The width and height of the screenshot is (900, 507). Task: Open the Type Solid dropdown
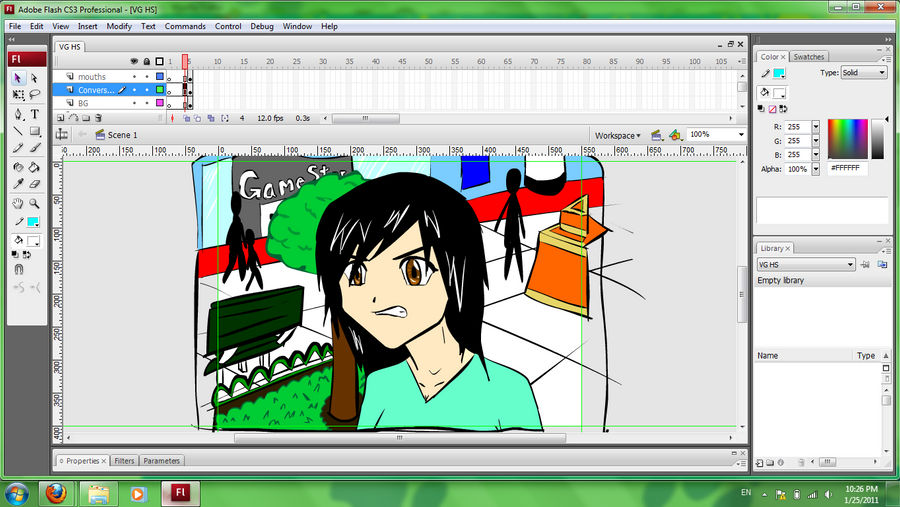[864, 72]
